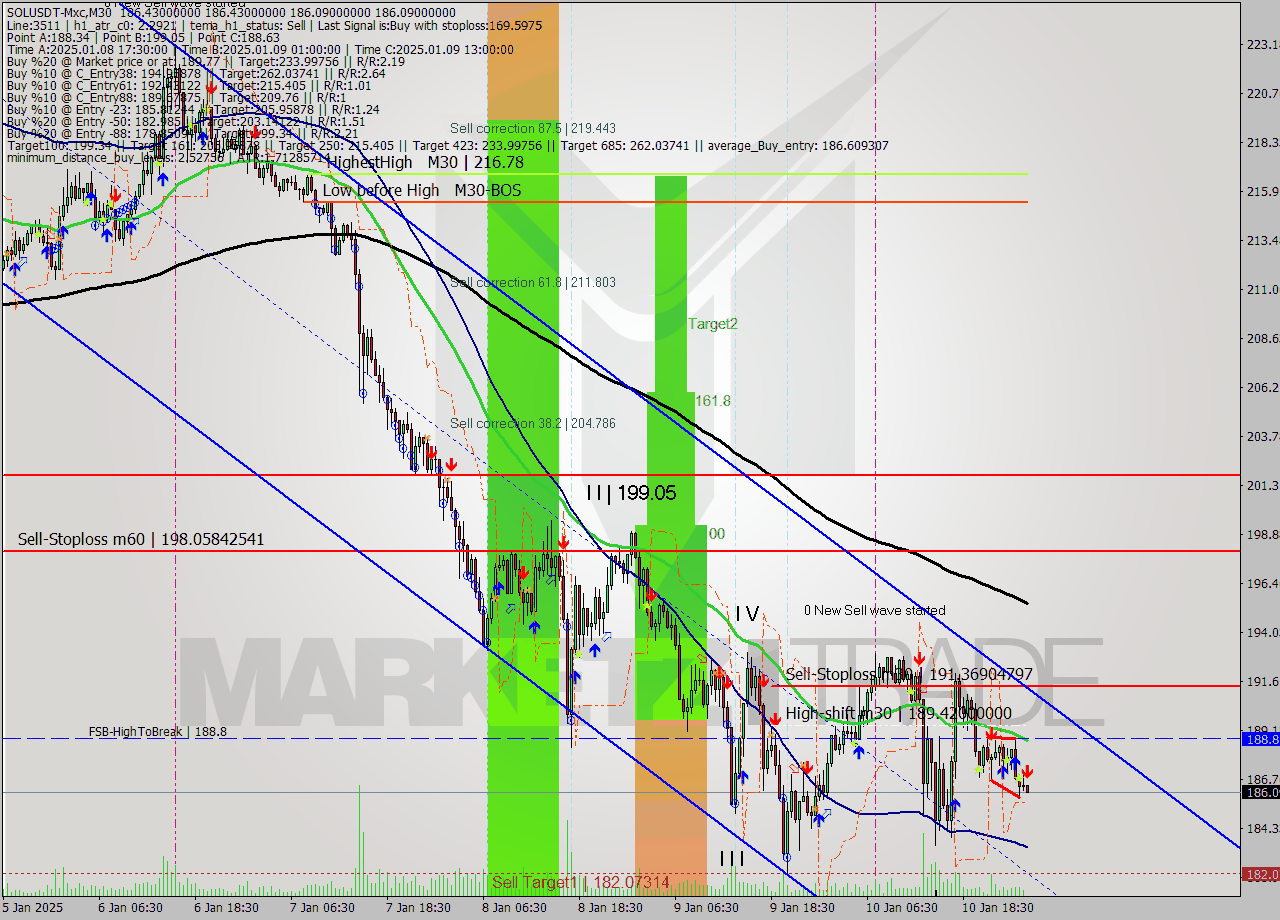Click the 201.3 price axis label
Viewport: 1280px width, 920px height.
tap(1262, 485)
